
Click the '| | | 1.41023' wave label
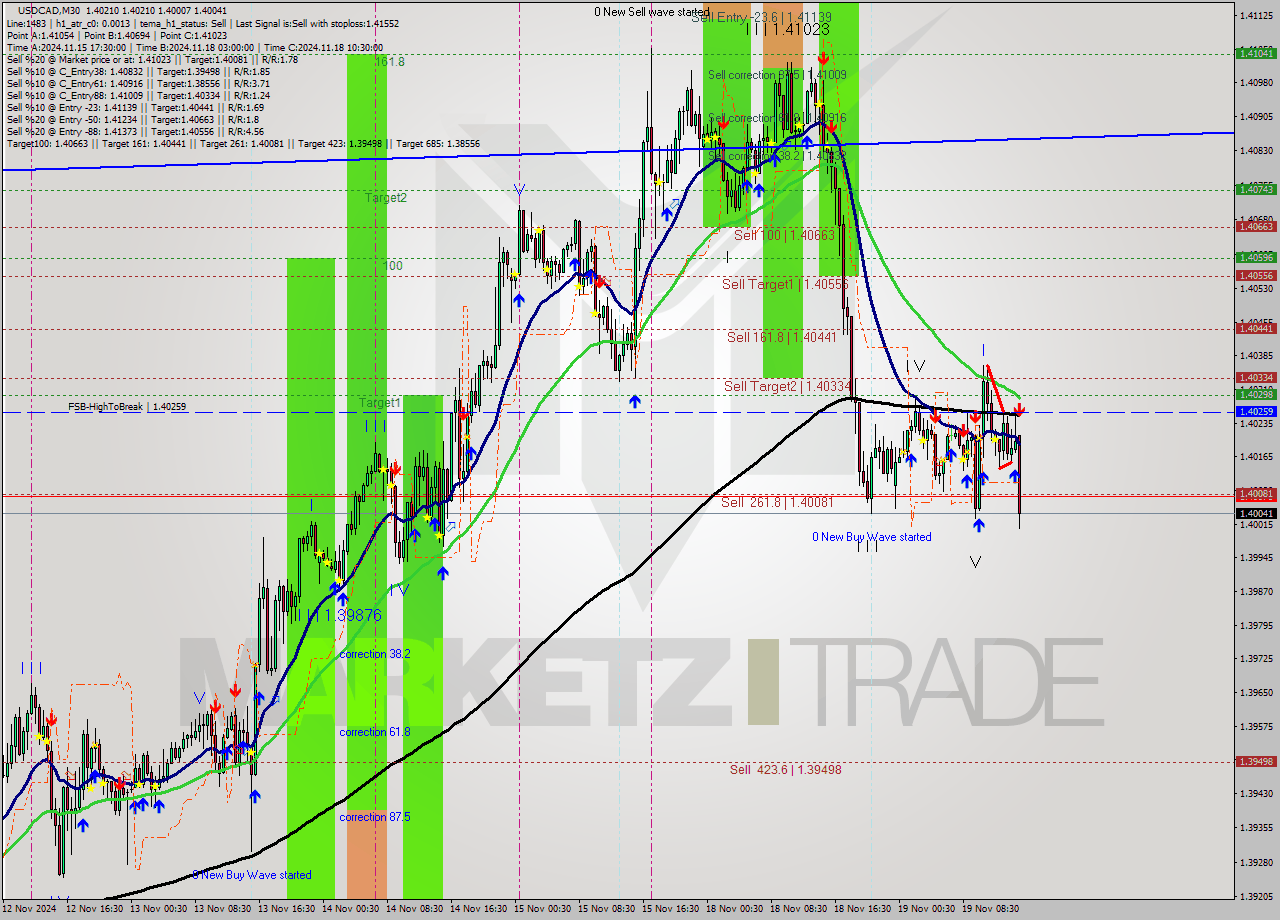pyautogui.click(x=786, y=29)
